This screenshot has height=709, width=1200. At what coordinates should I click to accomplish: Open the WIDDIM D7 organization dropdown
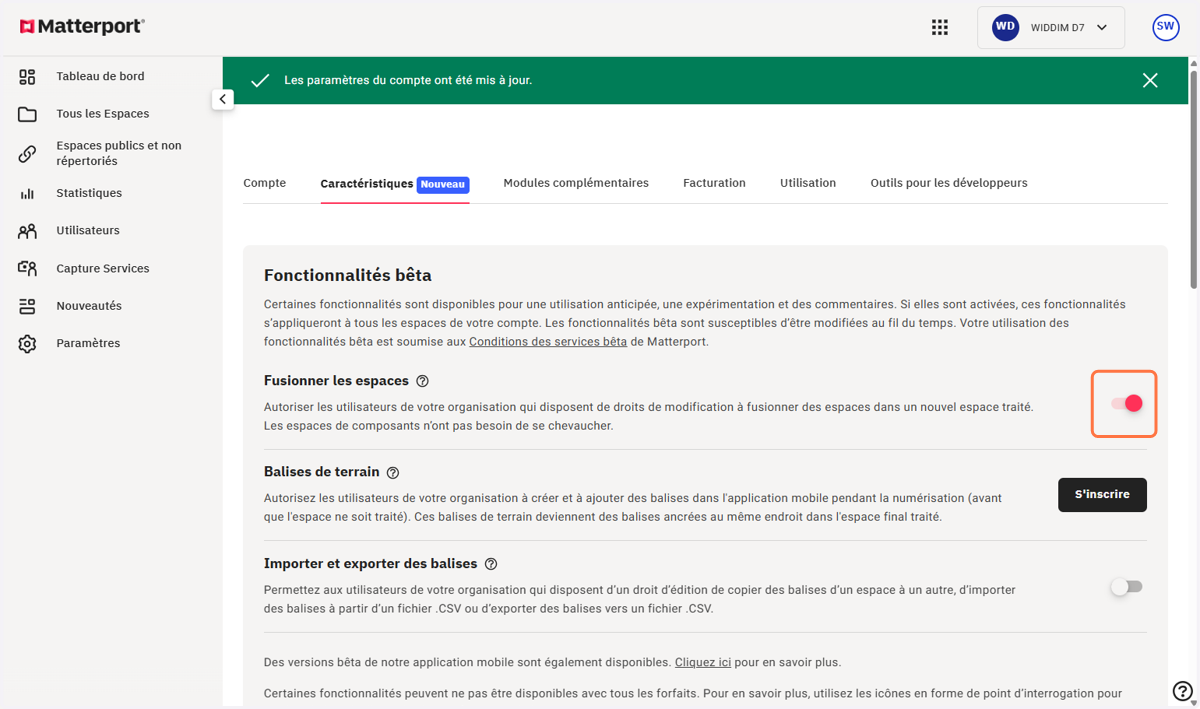(x=1050, y=28)
